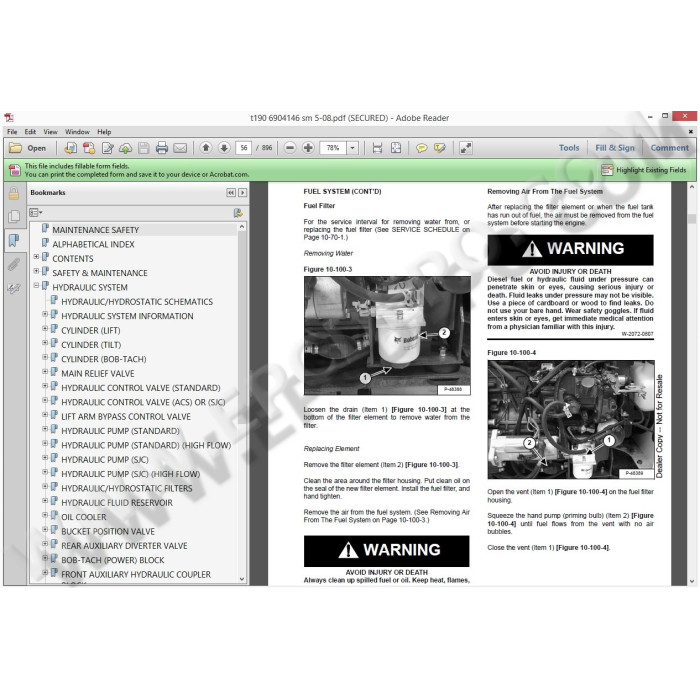Print the document with printer icon
The image size is (700, 700).
click(x=162, y=148)
